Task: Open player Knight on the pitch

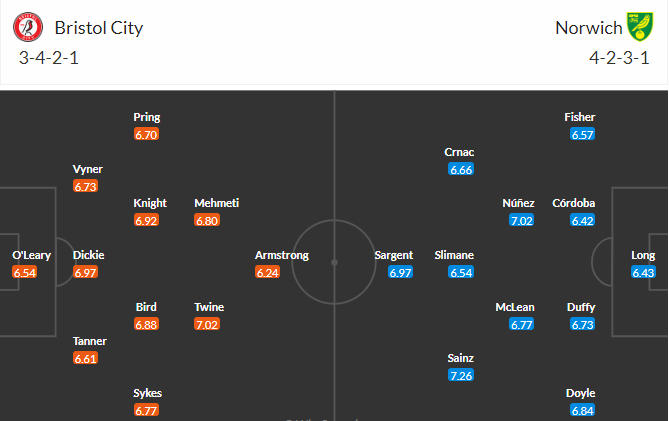Action: [150, 203]
